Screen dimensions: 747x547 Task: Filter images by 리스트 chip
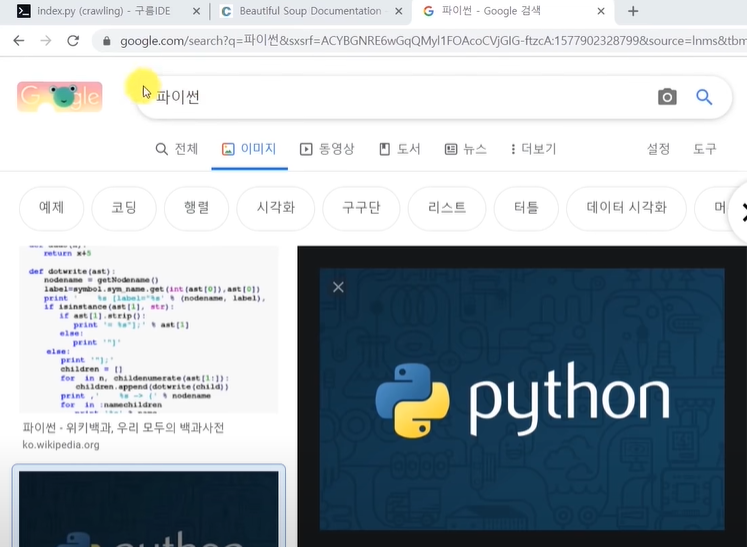pyautogui.click(x=447, y=208)
